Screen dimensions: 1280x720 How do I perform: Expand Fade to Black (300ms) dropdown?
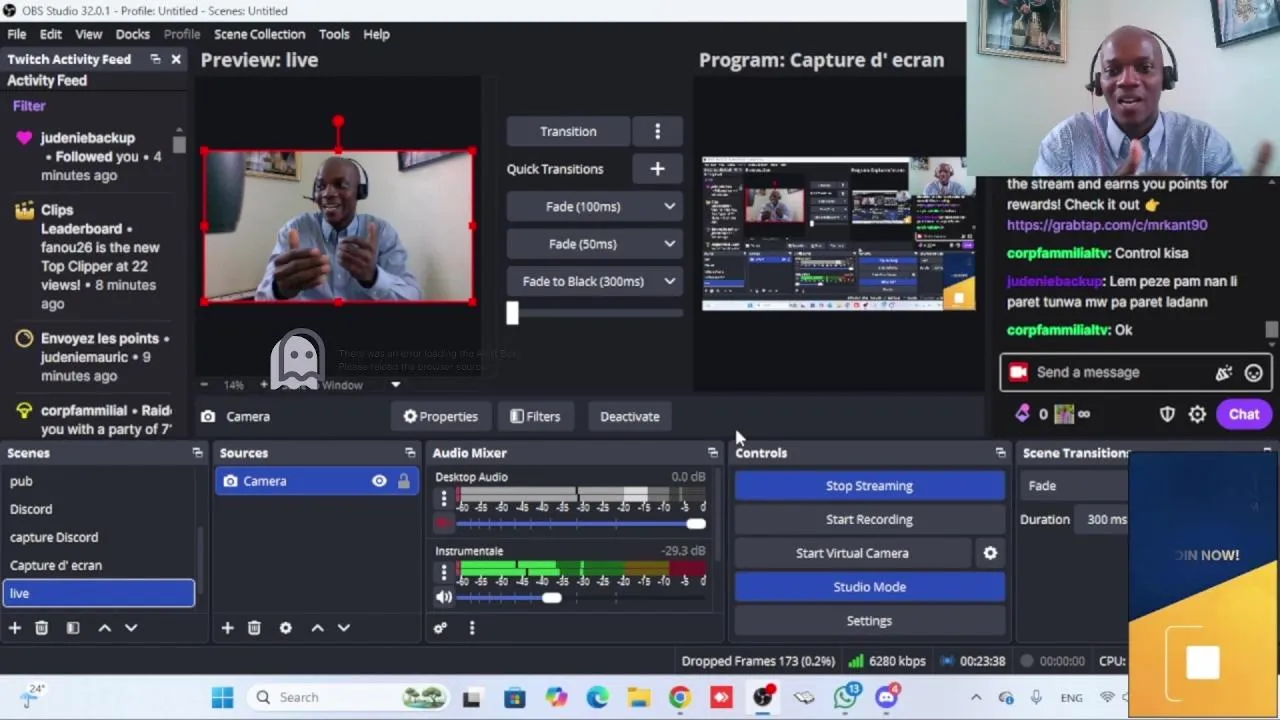[669, 281]
